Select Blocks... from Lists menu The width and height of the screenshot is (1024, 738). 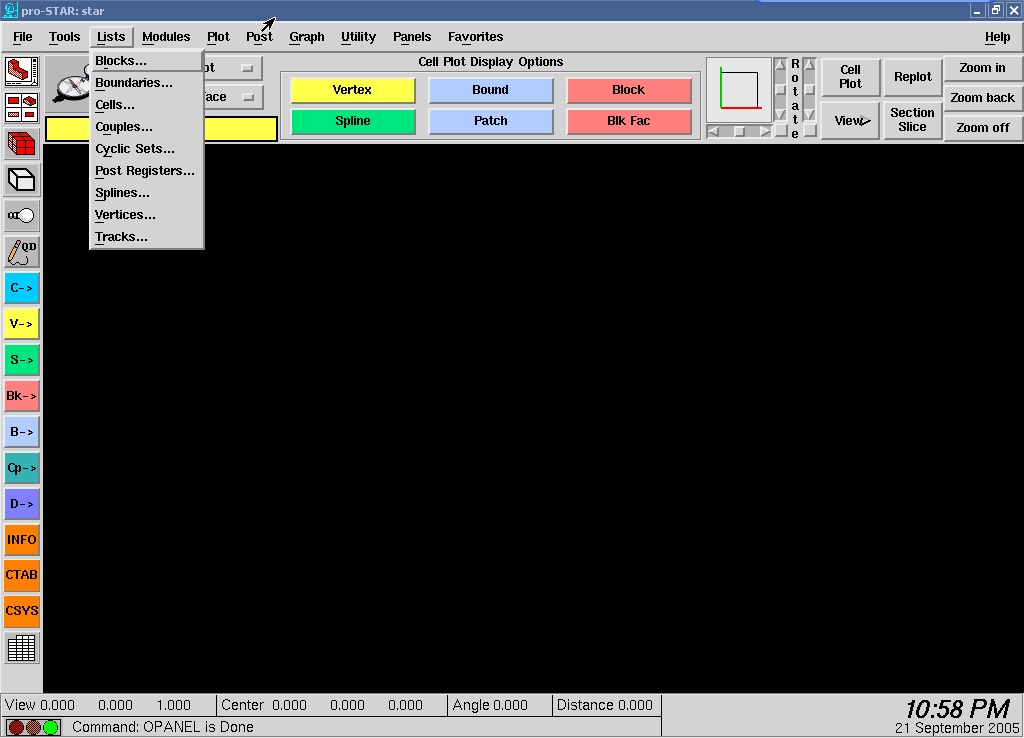[146, 61]
